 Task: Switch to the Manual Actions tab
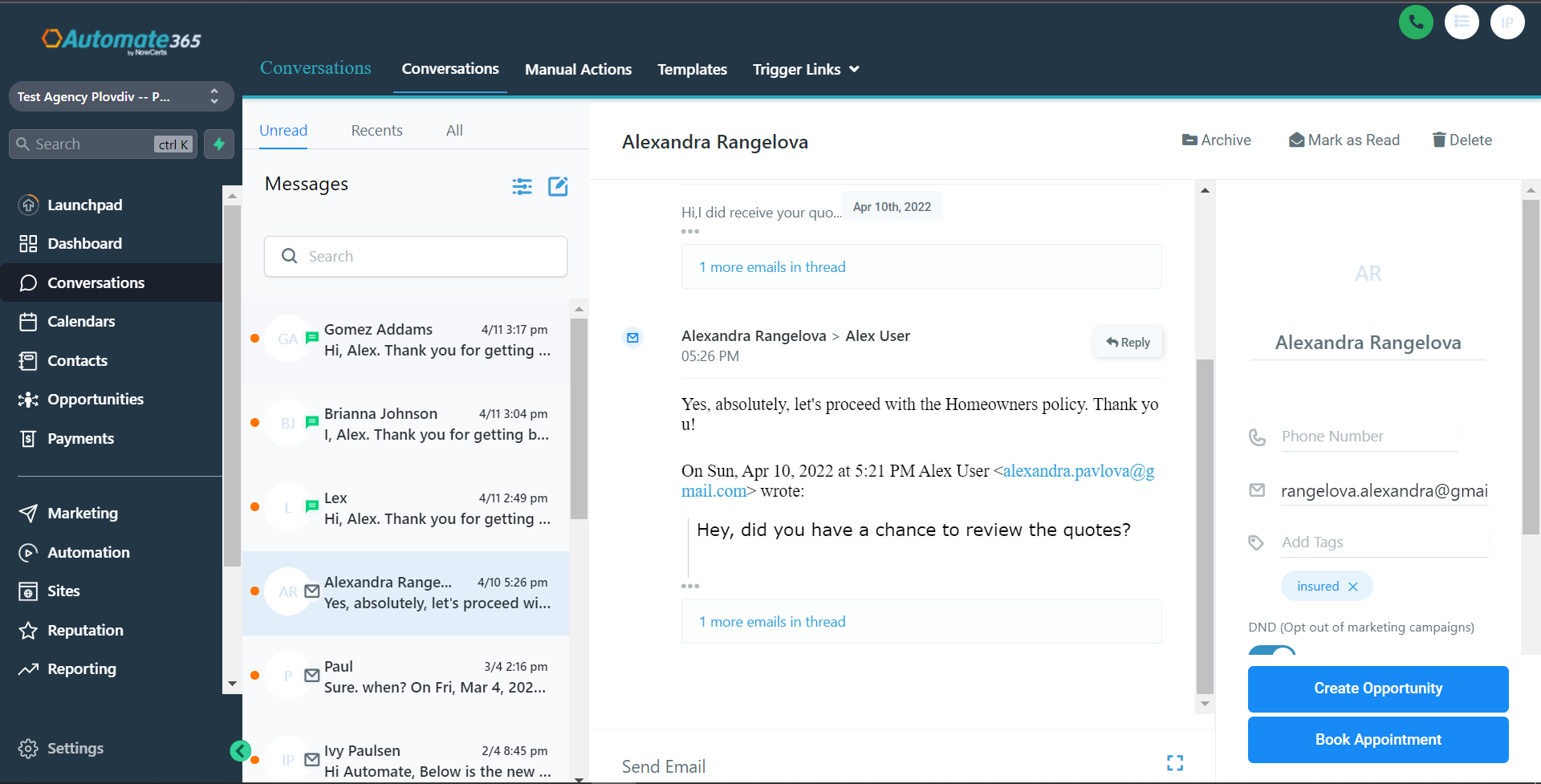click(x=578, y=69)
